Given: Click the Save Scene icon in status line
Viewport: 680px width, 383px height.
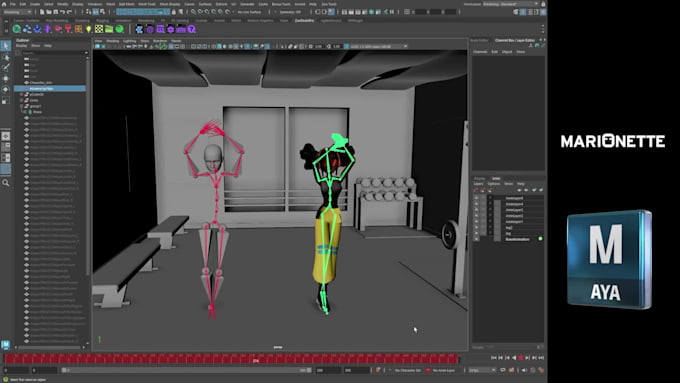Looking at the screenshot, I should (56, 12).
